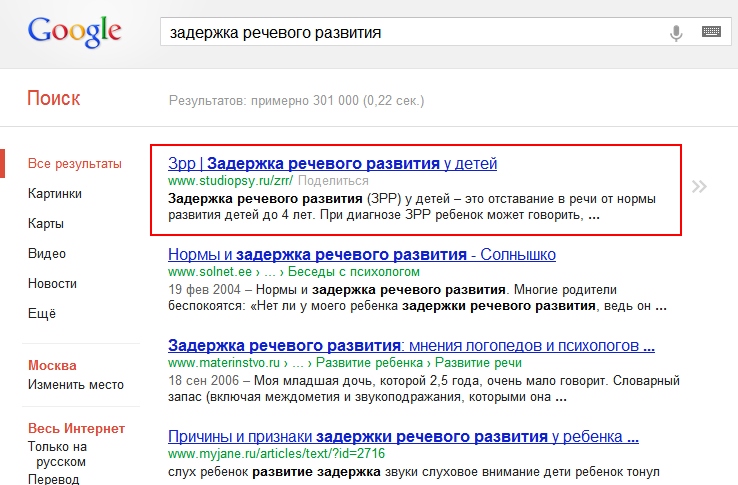Screen dimensions: 738x485
Task: Click the www.solnet.ee URL text
Action: coord(210,272)
